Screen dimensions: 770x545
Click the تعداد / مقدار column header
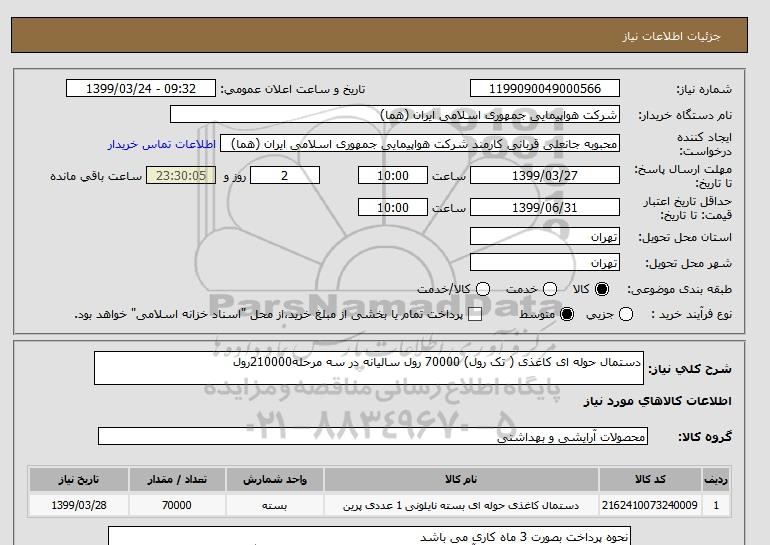click(177, 480)
